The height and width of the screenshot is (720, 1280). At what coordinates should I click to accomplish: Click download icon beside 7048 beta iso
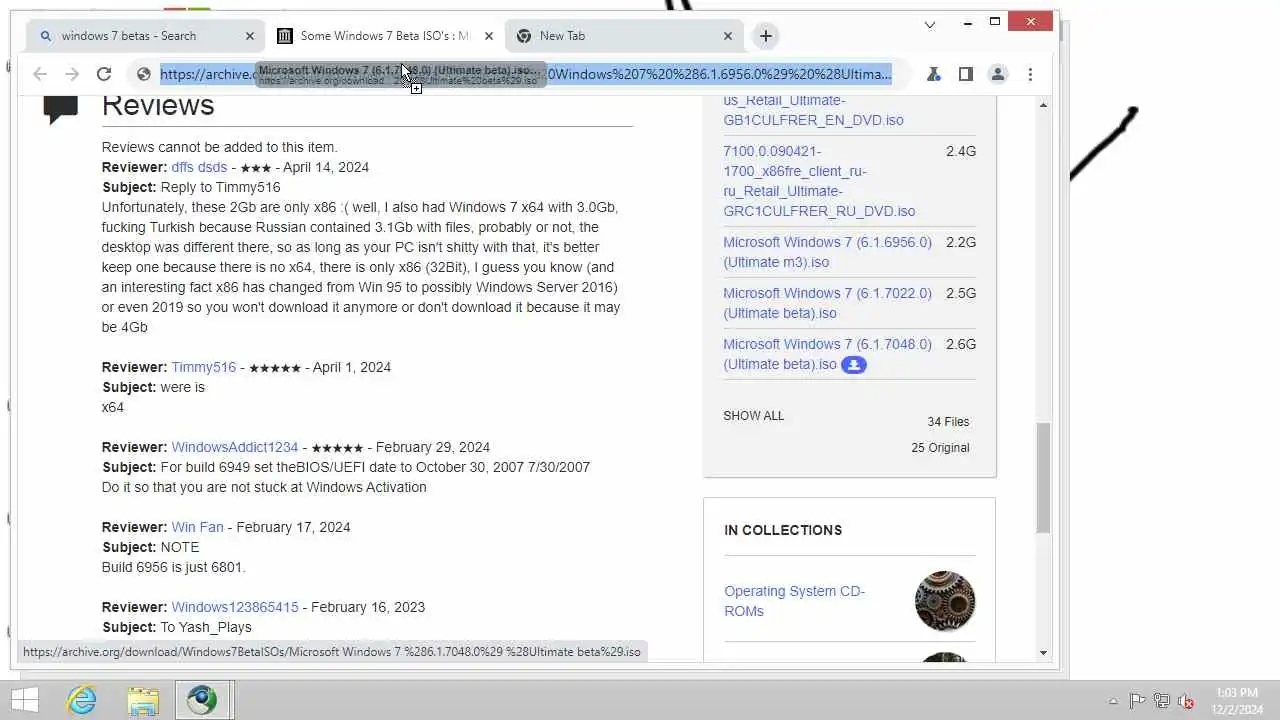coord(853,365)
